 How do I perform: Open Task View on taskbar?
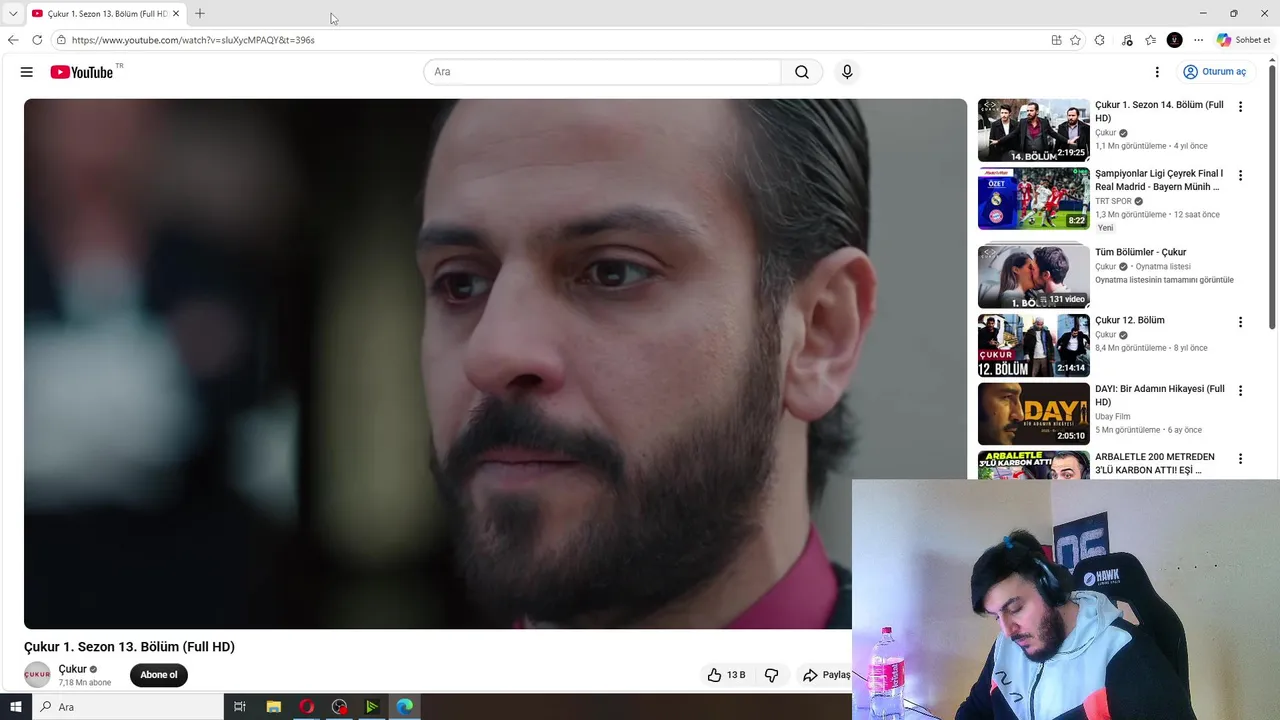[240, 707]
